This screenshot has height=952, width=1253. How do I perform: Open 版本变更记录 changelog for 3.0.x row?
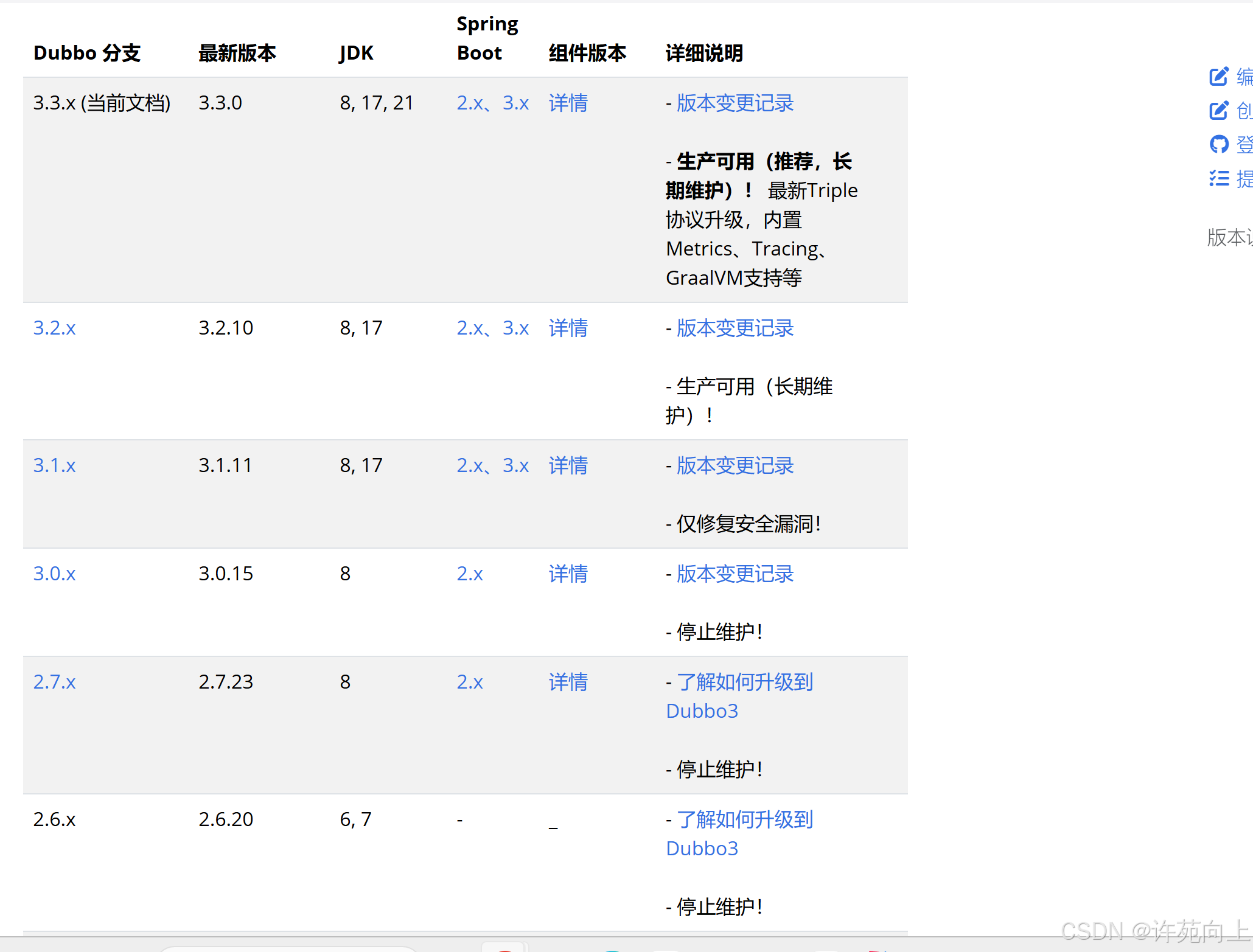(x=735, y=574)
